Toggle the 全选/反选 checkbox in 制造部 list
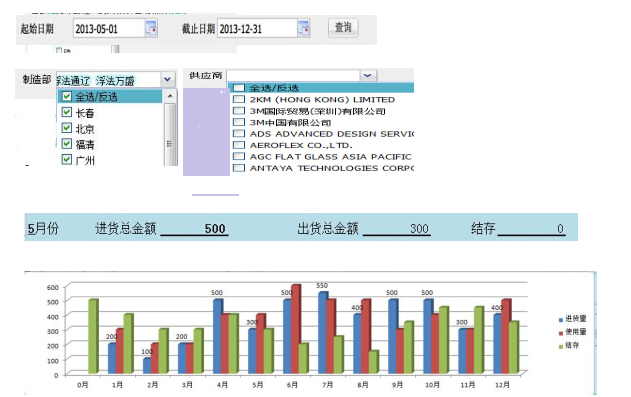 [67, 96]
